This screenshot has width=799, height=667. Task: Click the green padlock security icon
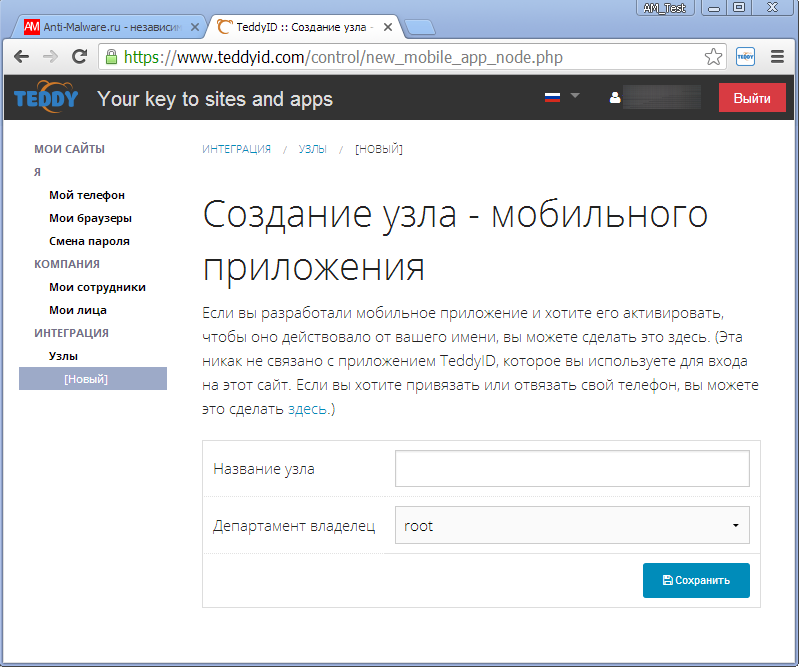point(111,57)
